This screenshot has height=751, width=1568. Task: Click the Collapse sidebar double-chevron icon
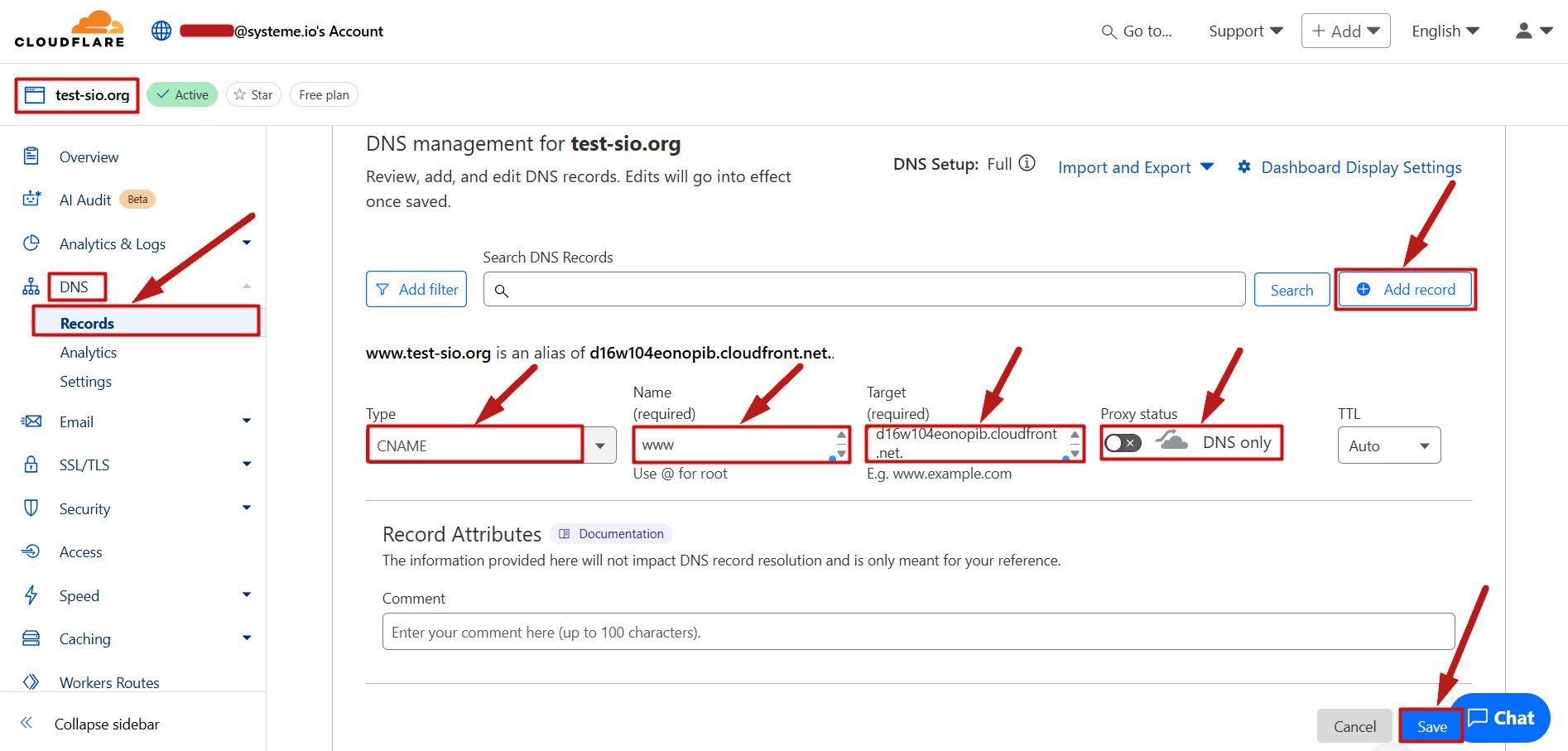tap(26, 724)
